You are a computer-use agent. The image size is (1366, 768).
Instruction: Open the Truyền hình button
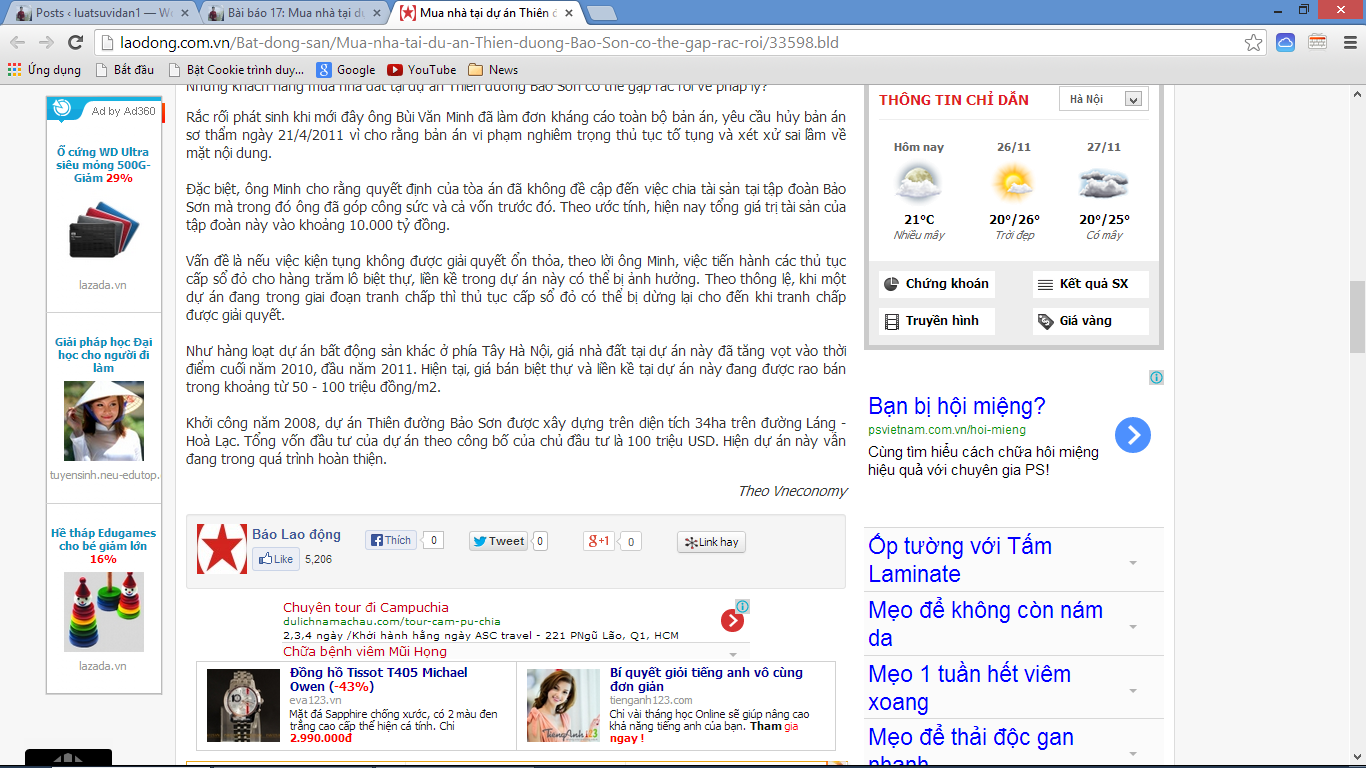pos(937,321)
